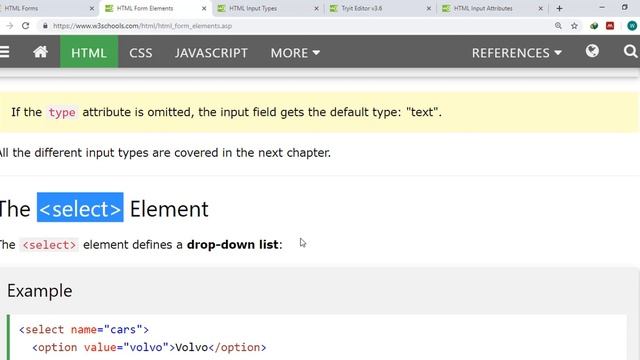Open the HTML tutorial nav item
This screenshot has height=360, width=640.
pyautogui.click(x=89, y=52)
